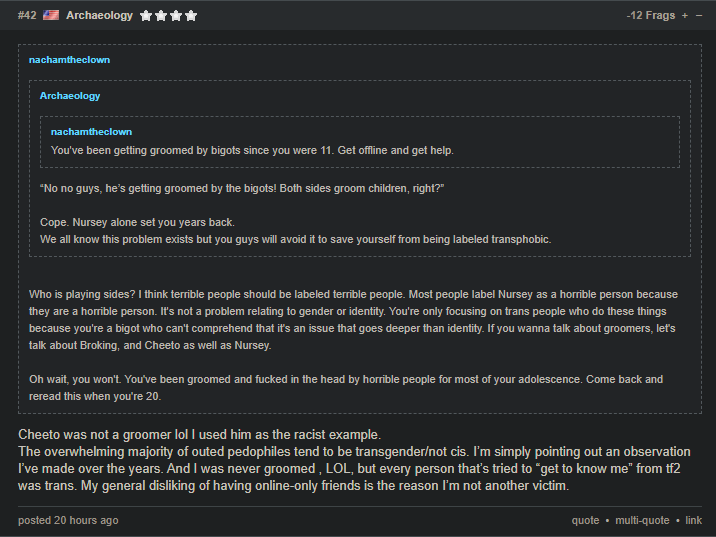Viewport: 716px width, 537px height.
Task: Open nachamtheclown in the outermost quote
Action: (x=69, y=60)
